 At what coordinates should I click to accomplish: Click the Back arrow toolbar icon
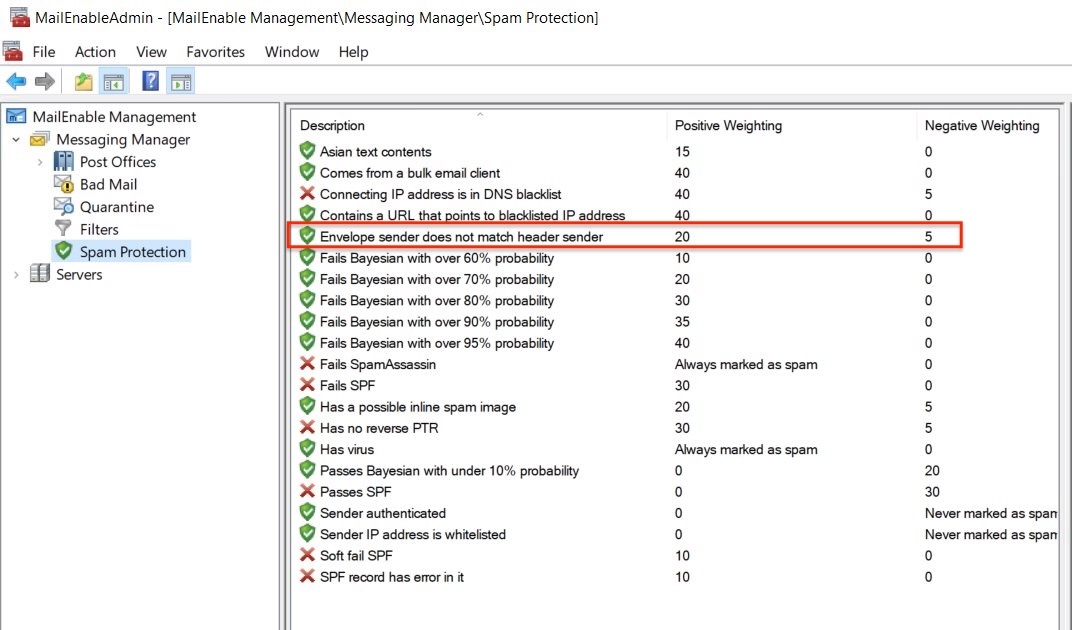[16, 82]
